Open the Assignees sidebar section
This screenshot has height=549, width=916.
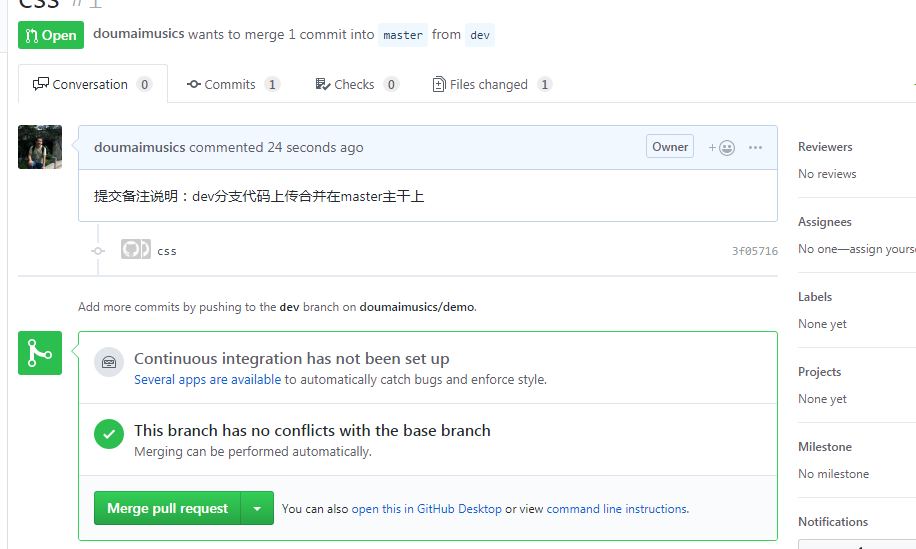825,222
